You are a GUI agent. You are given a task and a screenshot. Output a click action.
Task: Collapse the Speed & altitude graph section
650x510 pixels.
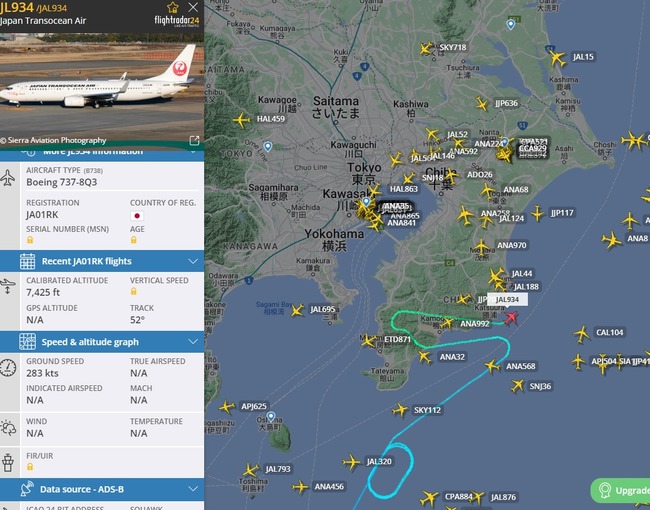coord(193,342)
